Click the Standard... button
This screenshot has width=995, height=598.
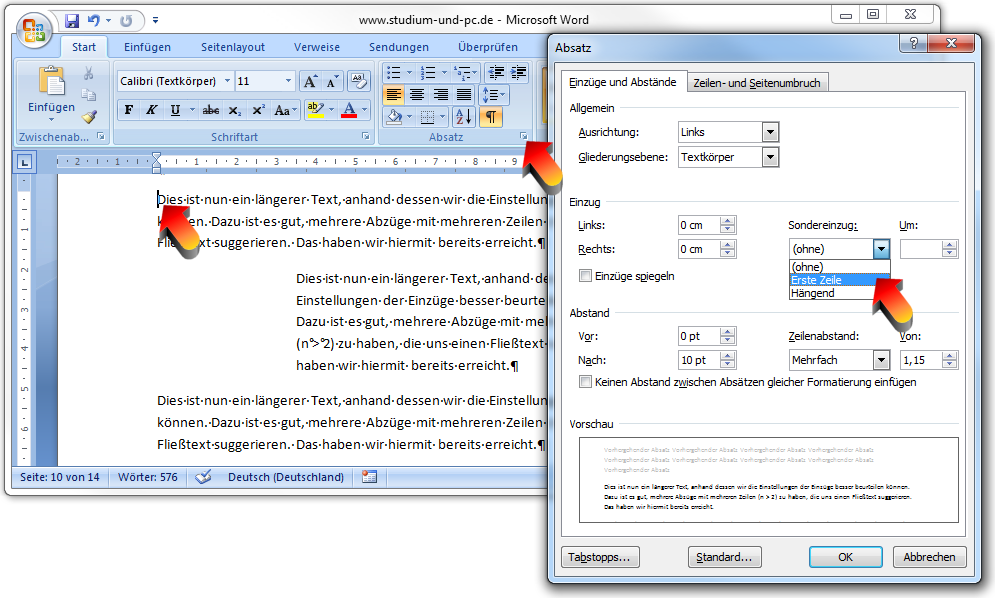pos(724,557)
